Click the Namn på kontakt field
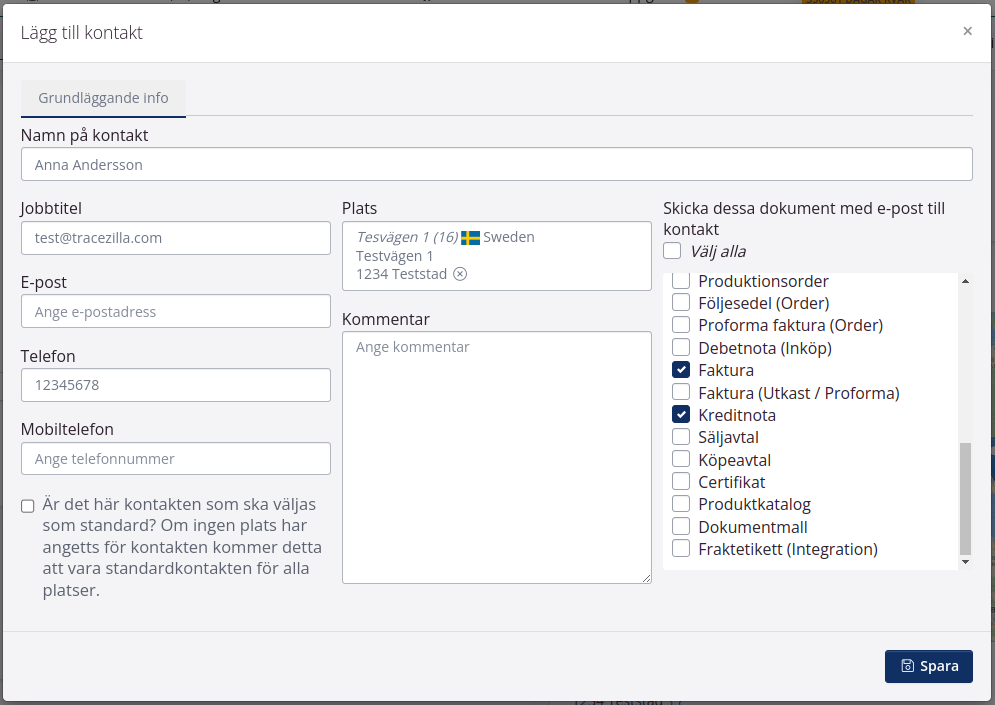Image resolution: width=995 pixels, height=705 pixels. (496, 164)
